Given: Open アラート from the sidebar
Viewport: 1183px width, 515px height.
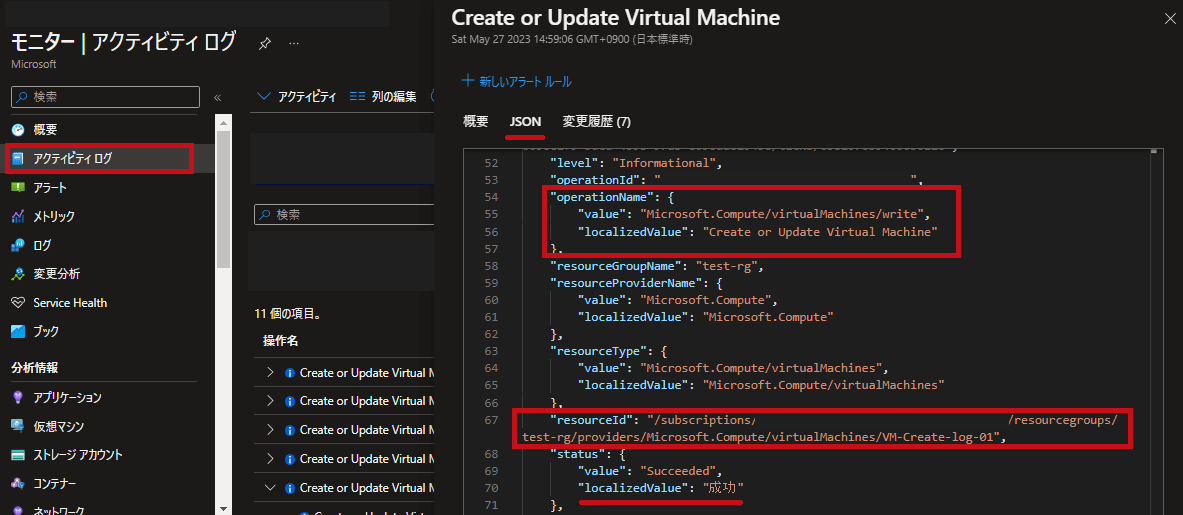Looking at the screenshot, I should click(x=50, y=187).
